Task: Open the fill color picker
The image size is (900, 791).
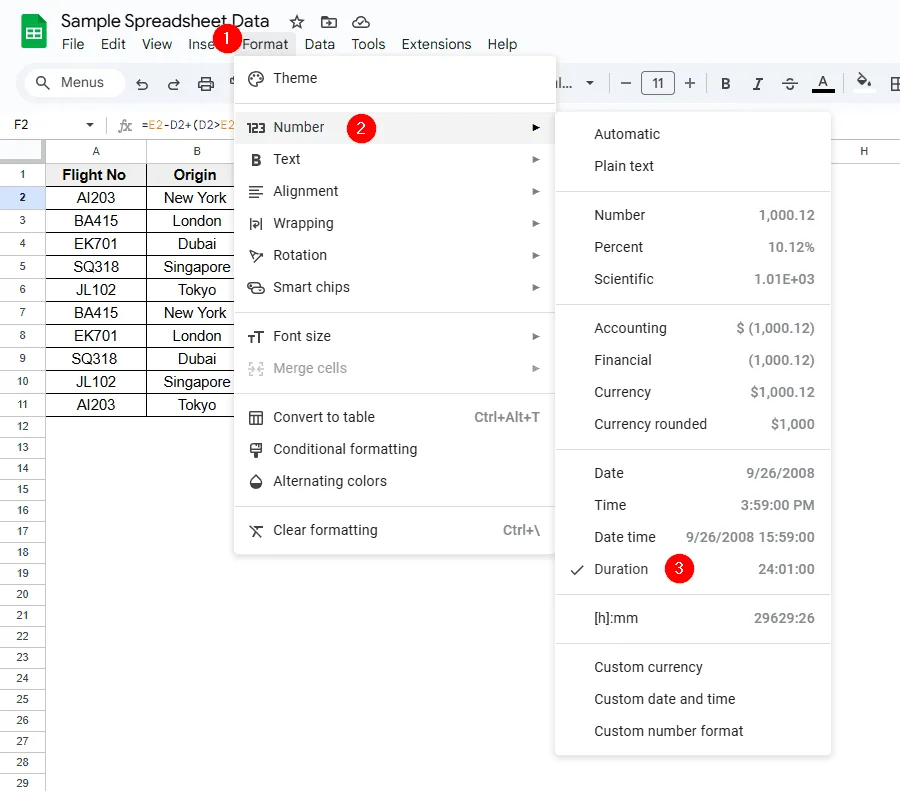Action: pos(864,82)
